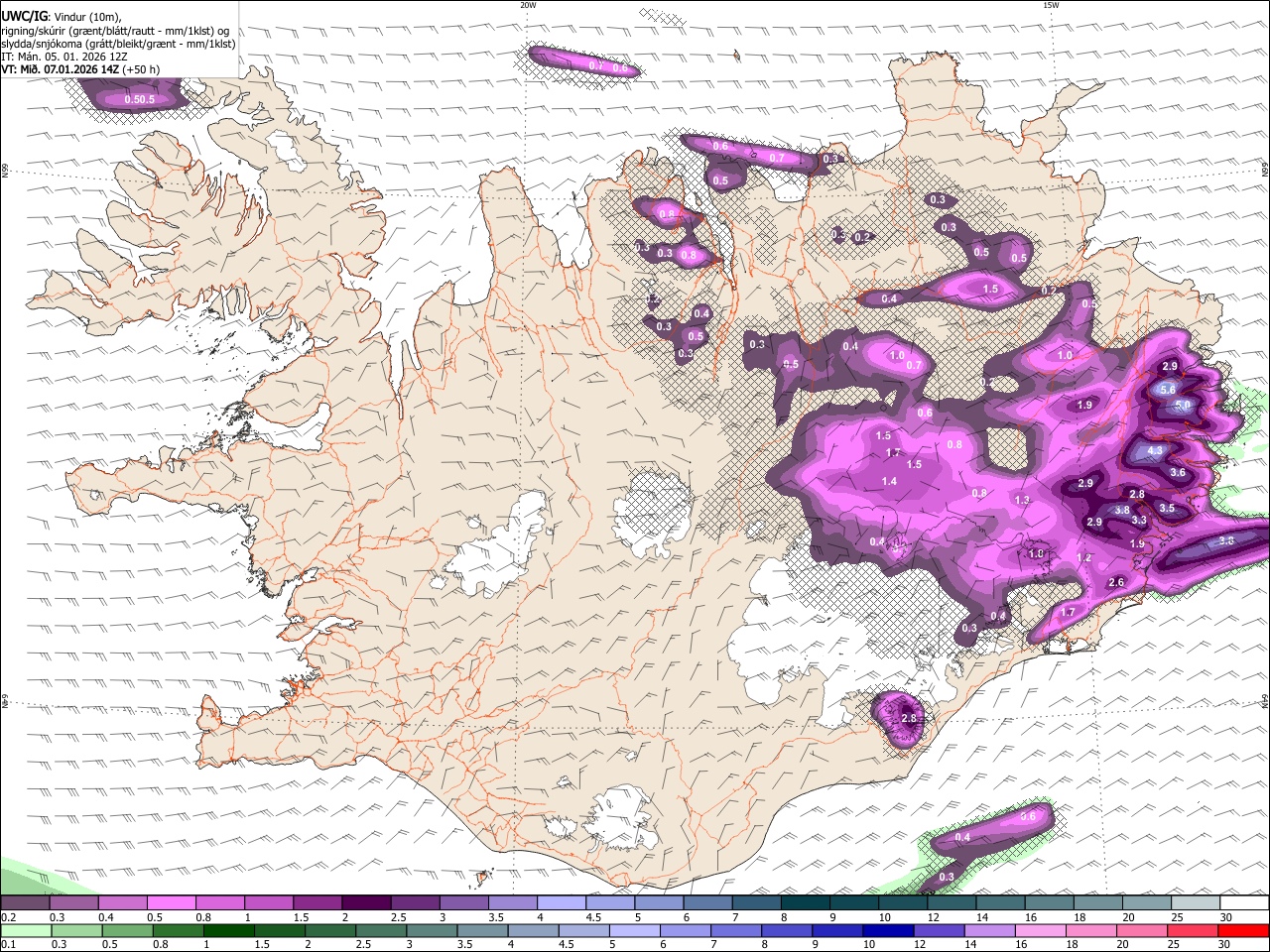The width and height of the screenshot is (1270, 952).
Task: Click the 6 slate blue swatch in snow legend
Action: click(707, 903)
